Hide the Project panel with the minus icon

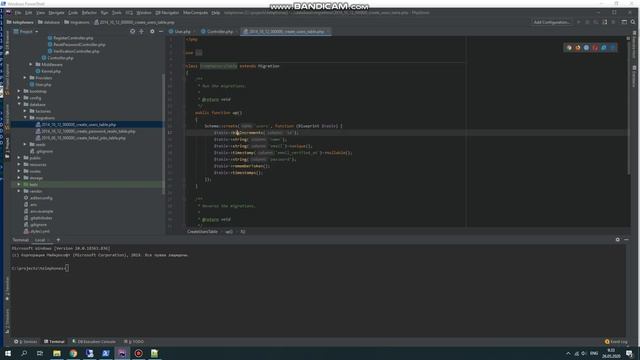pyautogui.click(x=161, y=31)
